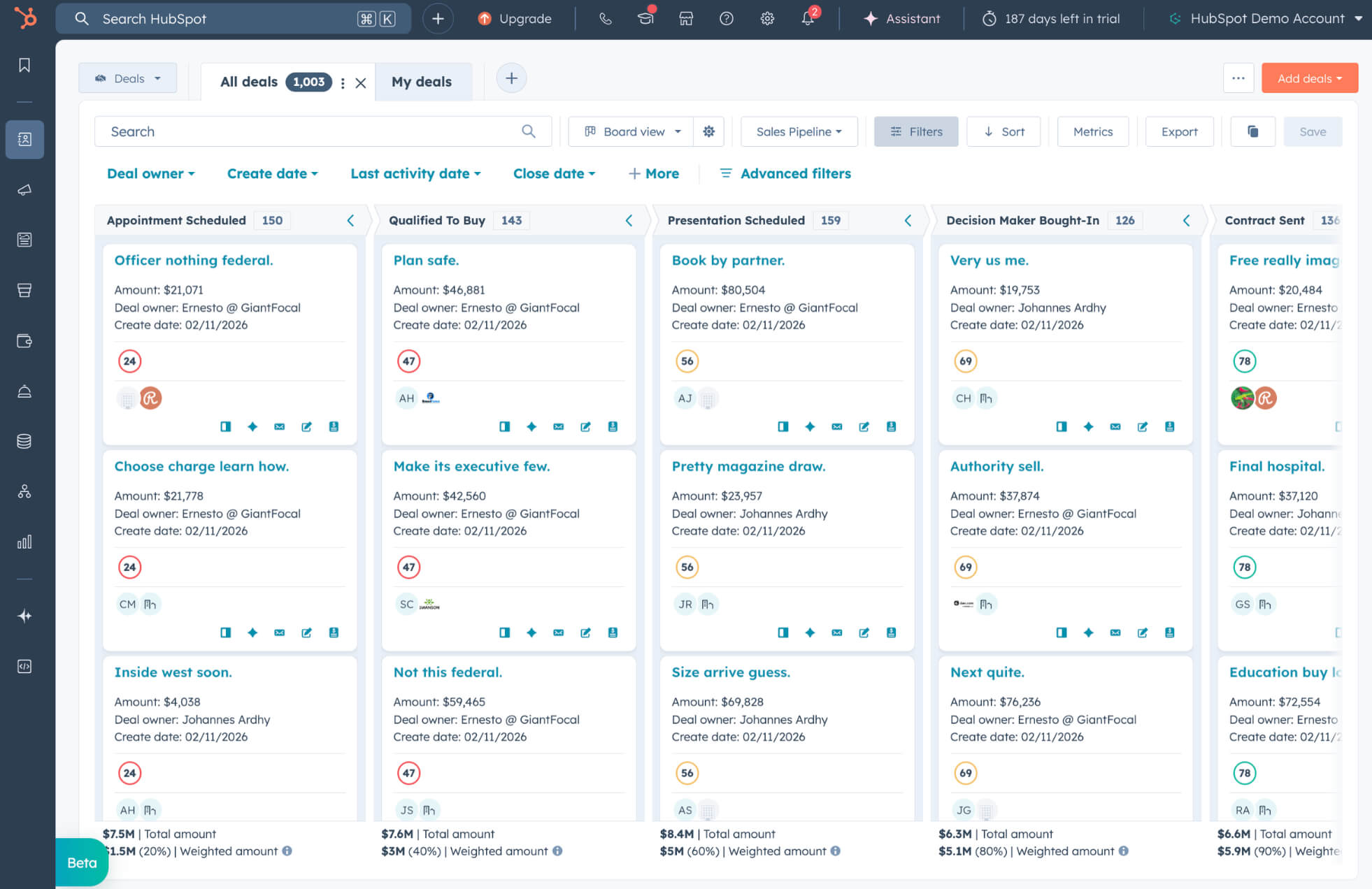Click the copy board icon near Save button

[1252, 131]
